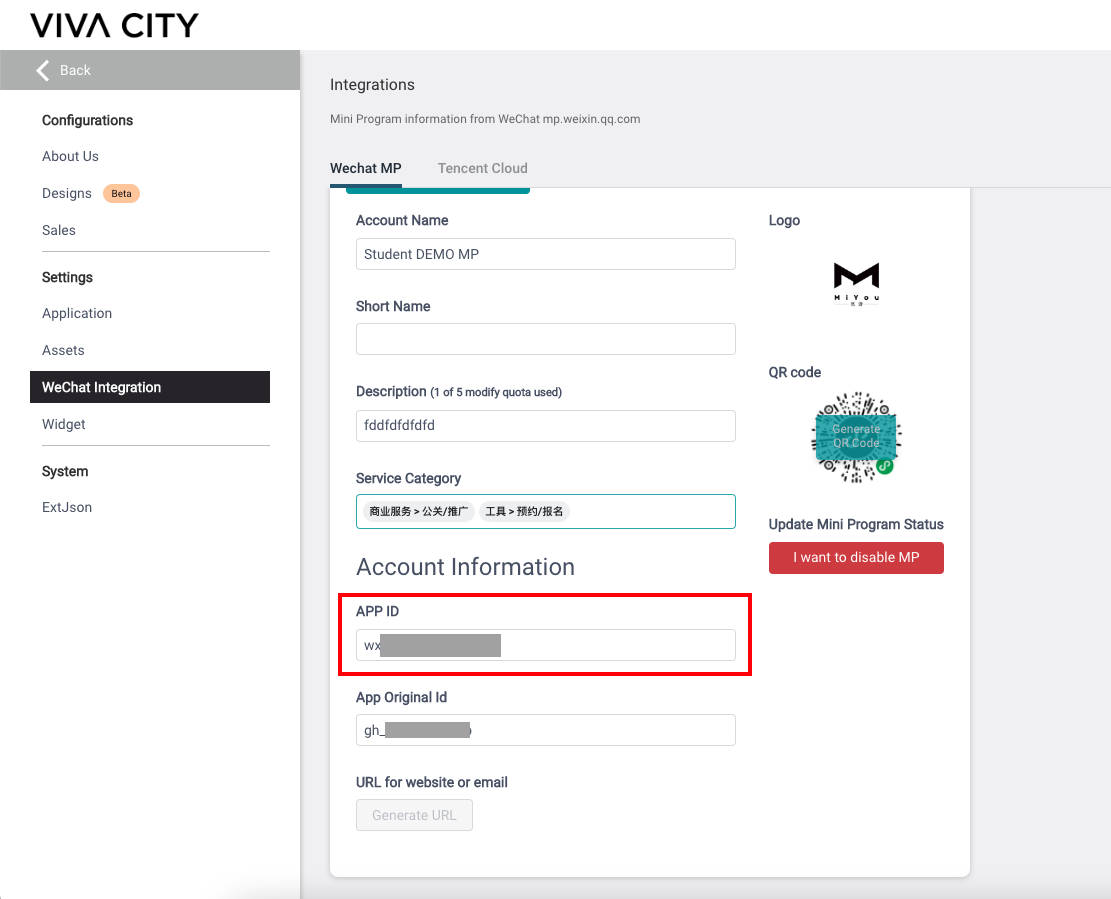1111x899 pixels.
Task: Click the '1 of 5 modify quota used' note
Action: click(496, 392)
